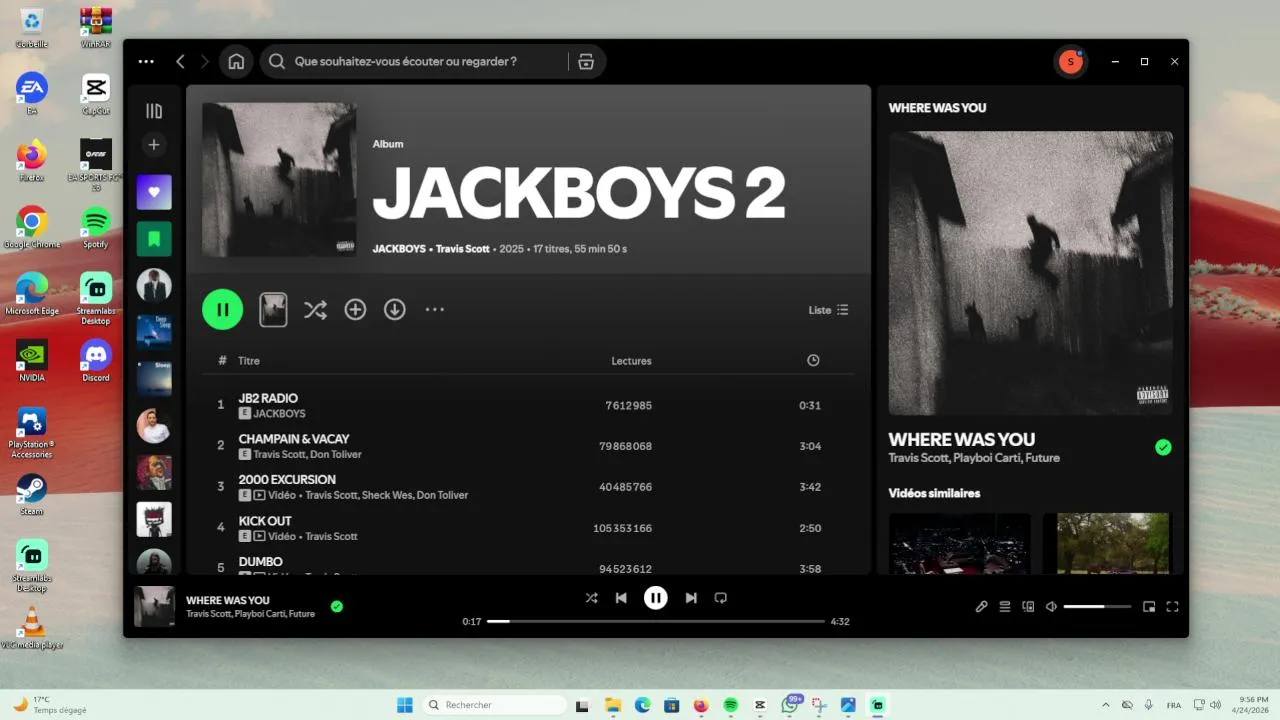Image resolution: width=1280 pixels, height=720 pixels.
Task: Show hidden system tray icons chevron
Action: (x=1105, y=705)
